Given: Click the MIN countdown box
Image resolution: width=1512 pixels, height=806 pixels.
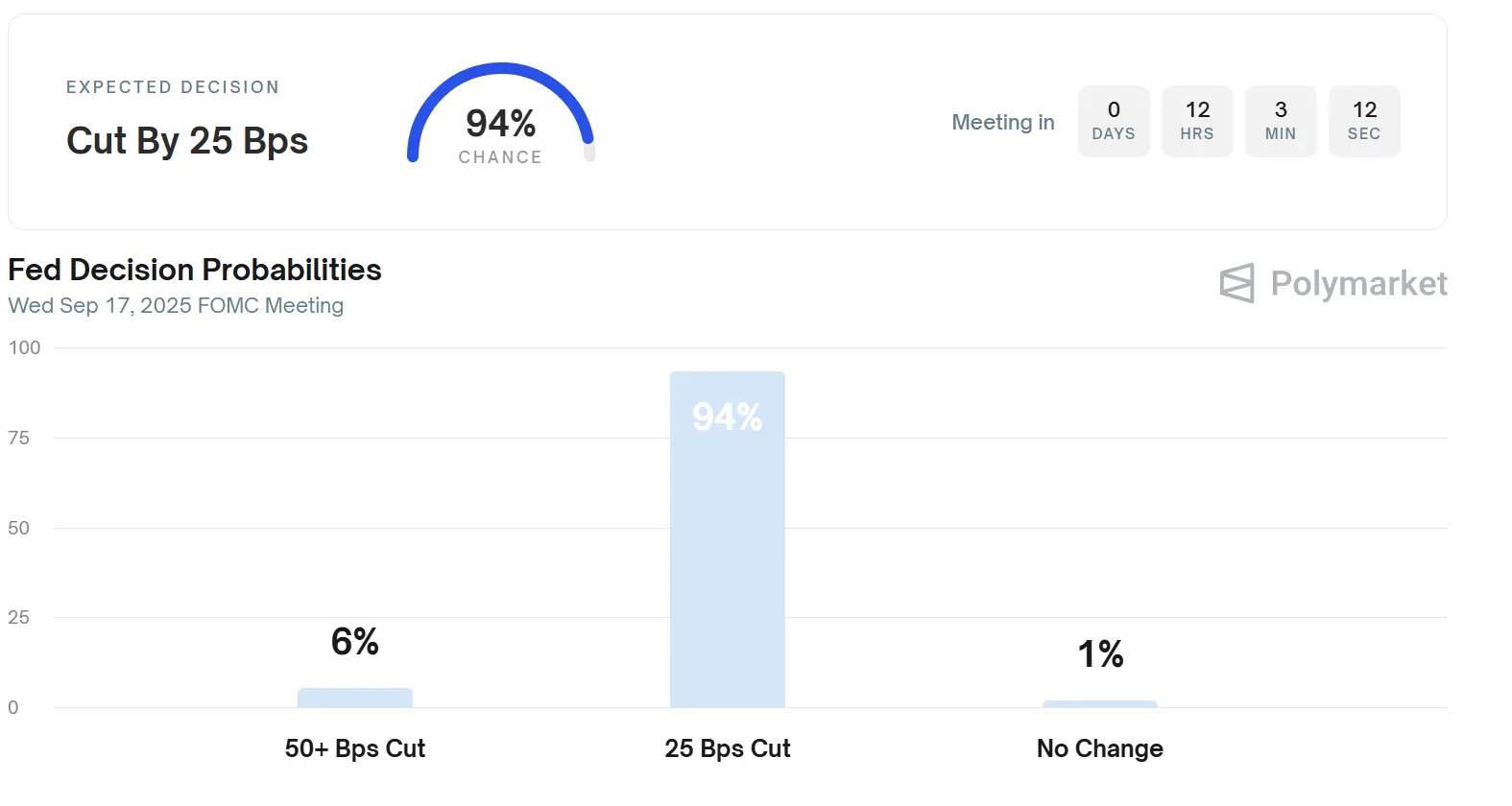Looking at the screenshot, I should (1281, 121).
